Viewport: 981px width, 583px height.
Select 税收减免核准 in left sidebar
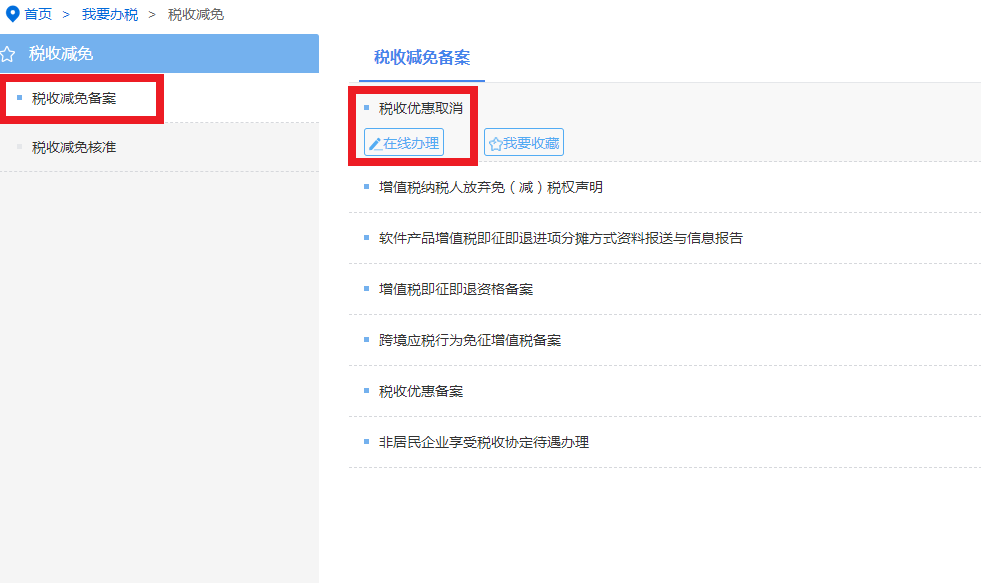click(74, 147)
